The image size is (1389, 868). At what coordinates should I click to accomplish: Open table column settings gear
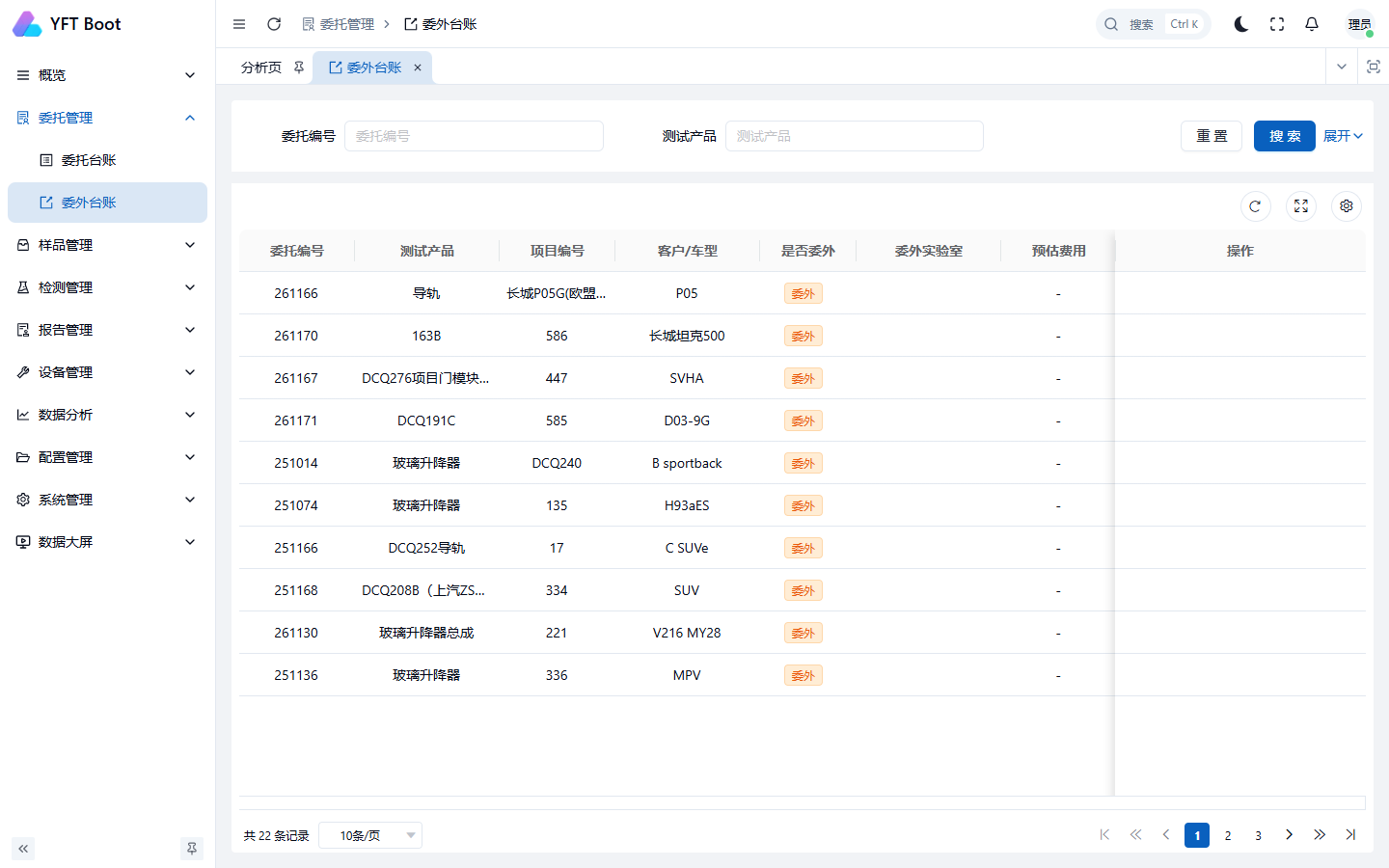tap(1347, 206)
